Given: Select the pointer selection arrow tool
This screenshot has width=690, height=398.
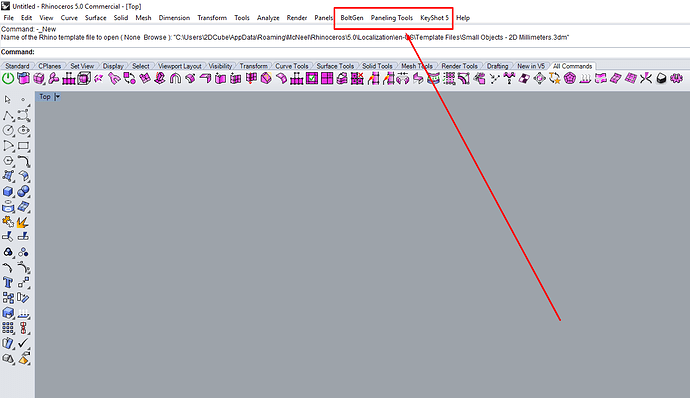Looking at the screenshot, I should [x=8, y=100].
